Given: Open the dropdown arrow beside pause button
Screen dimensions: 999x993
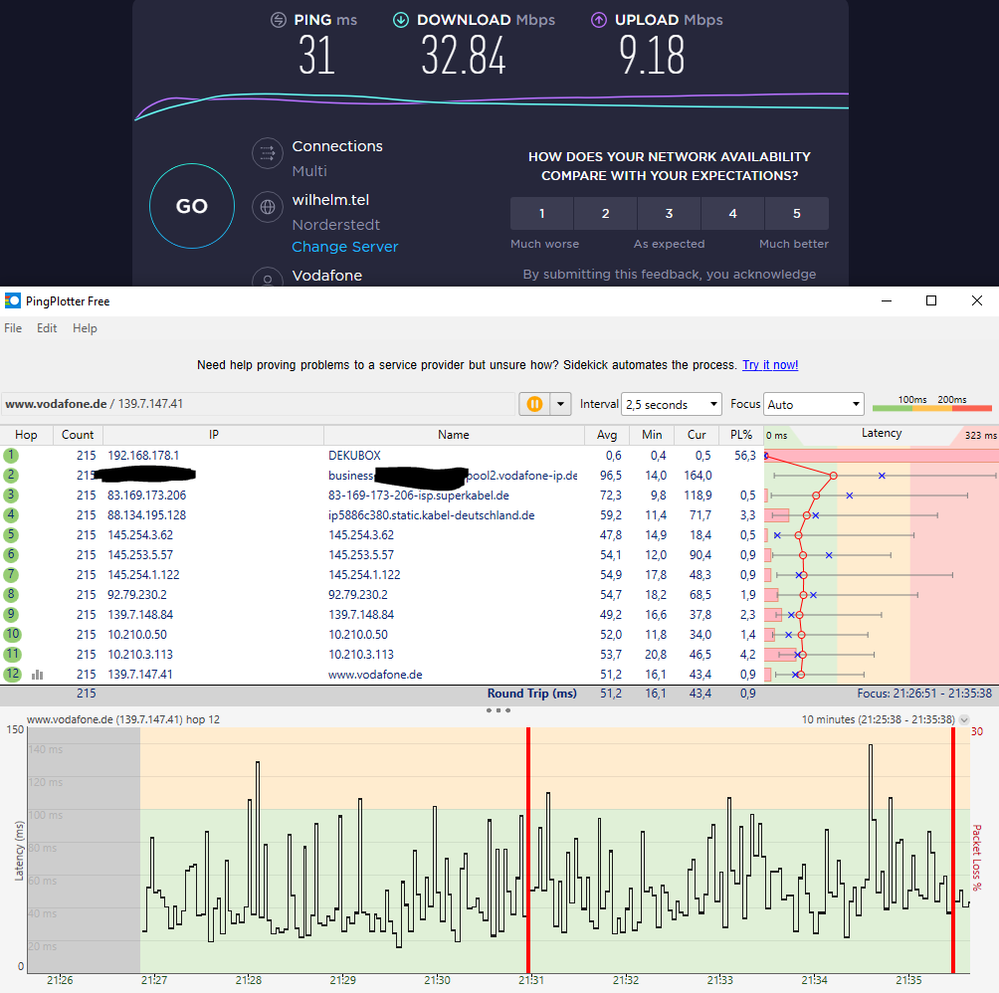Looking at the screenshot, I should pyautogui.click(x=561, y=404).
